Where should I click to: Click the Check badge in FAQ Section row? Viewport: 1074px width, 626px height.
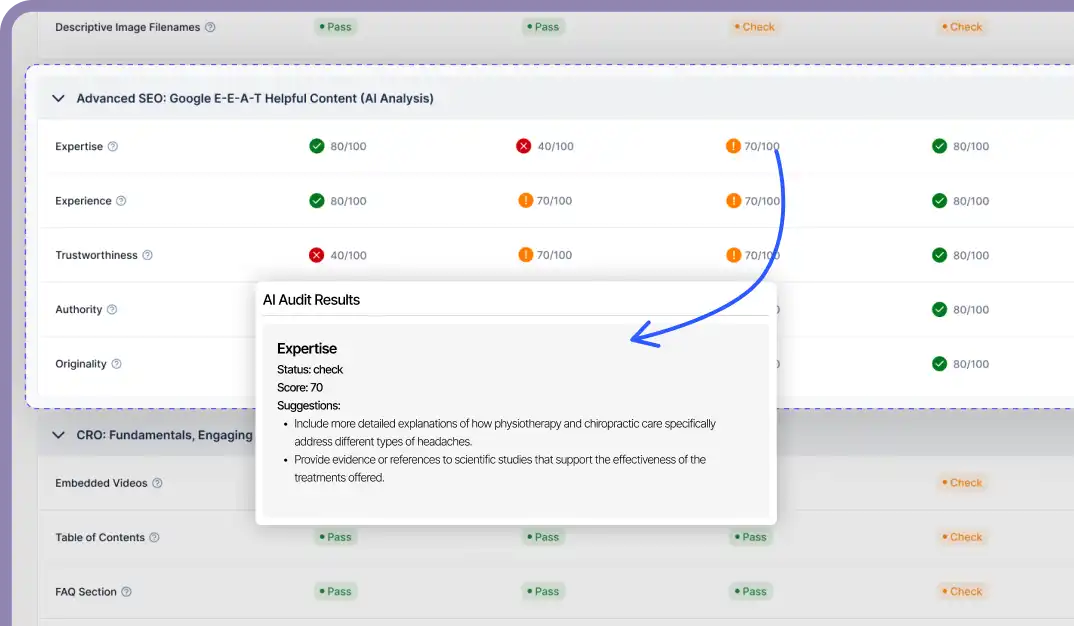pyautogui.click(x=962, y=591)
